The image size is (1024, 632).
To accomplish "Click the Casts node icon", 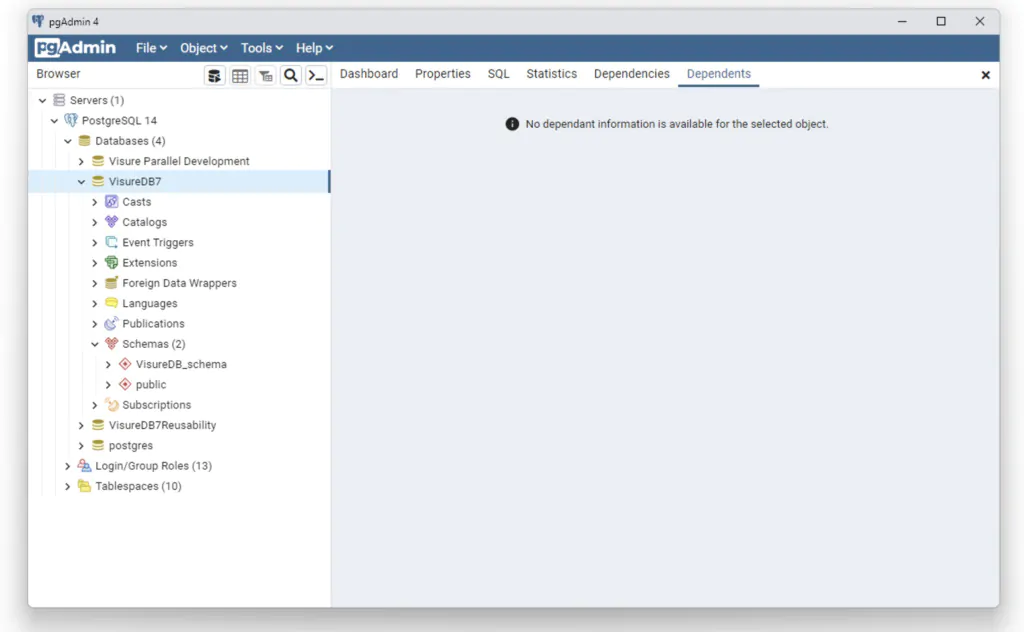I will click(112, 201).
